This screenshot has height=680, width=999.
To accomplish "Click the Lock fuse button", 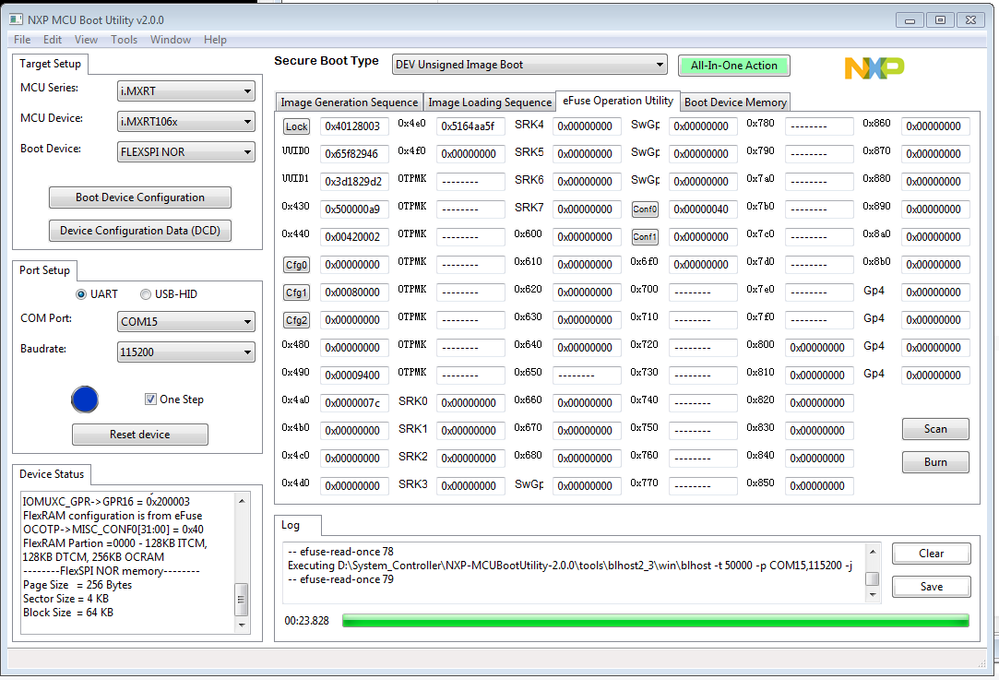I will click(x=296, y=126).
